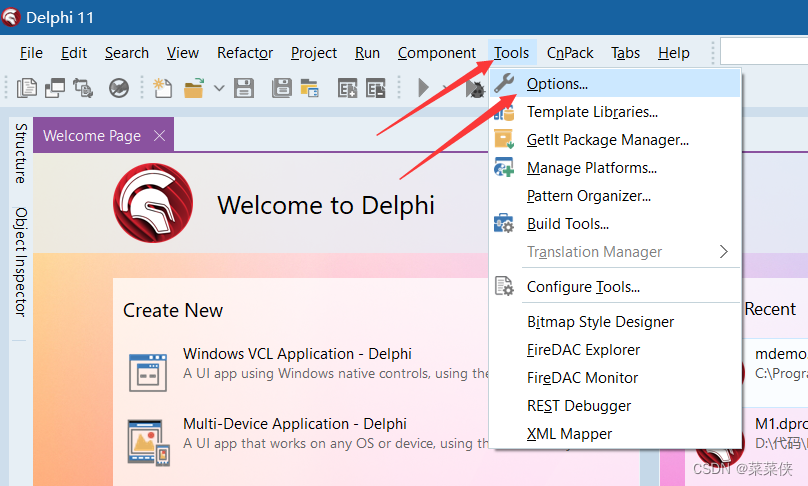Open the Tabs menu
Screen dimensions: 808x486
625,53
